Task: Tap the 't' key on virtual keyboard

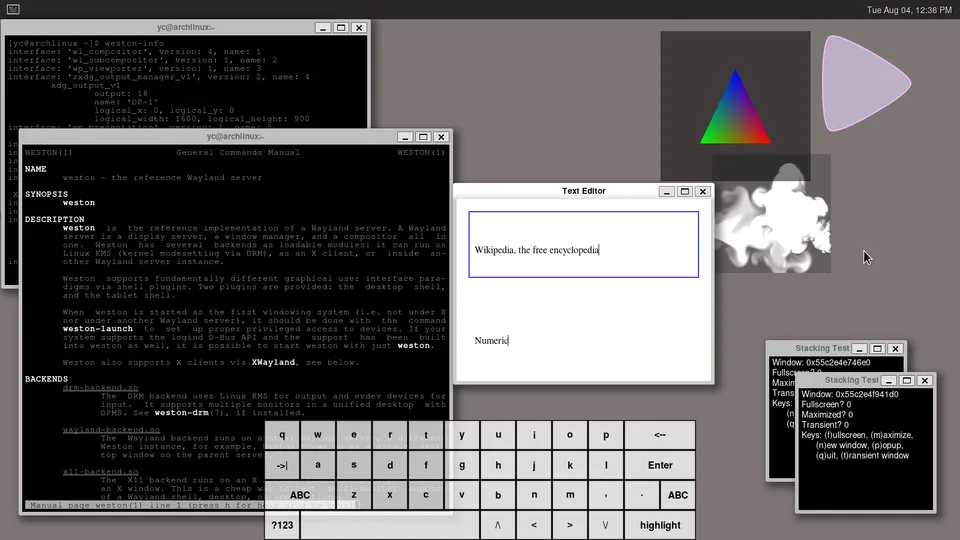Action: tap(426, 435)
